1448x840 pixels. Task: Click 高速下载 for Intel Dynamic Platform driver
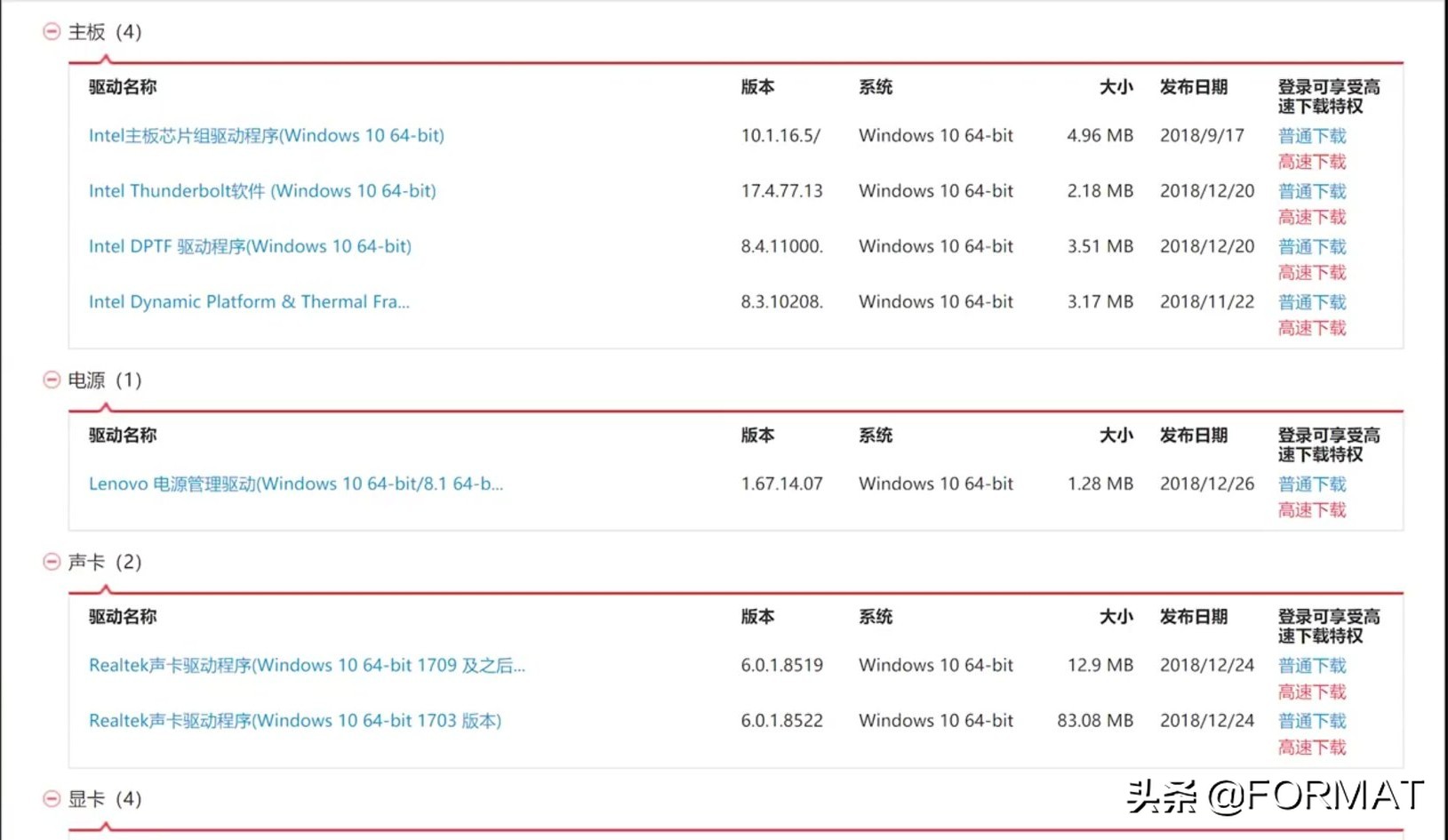[1312, 328]
